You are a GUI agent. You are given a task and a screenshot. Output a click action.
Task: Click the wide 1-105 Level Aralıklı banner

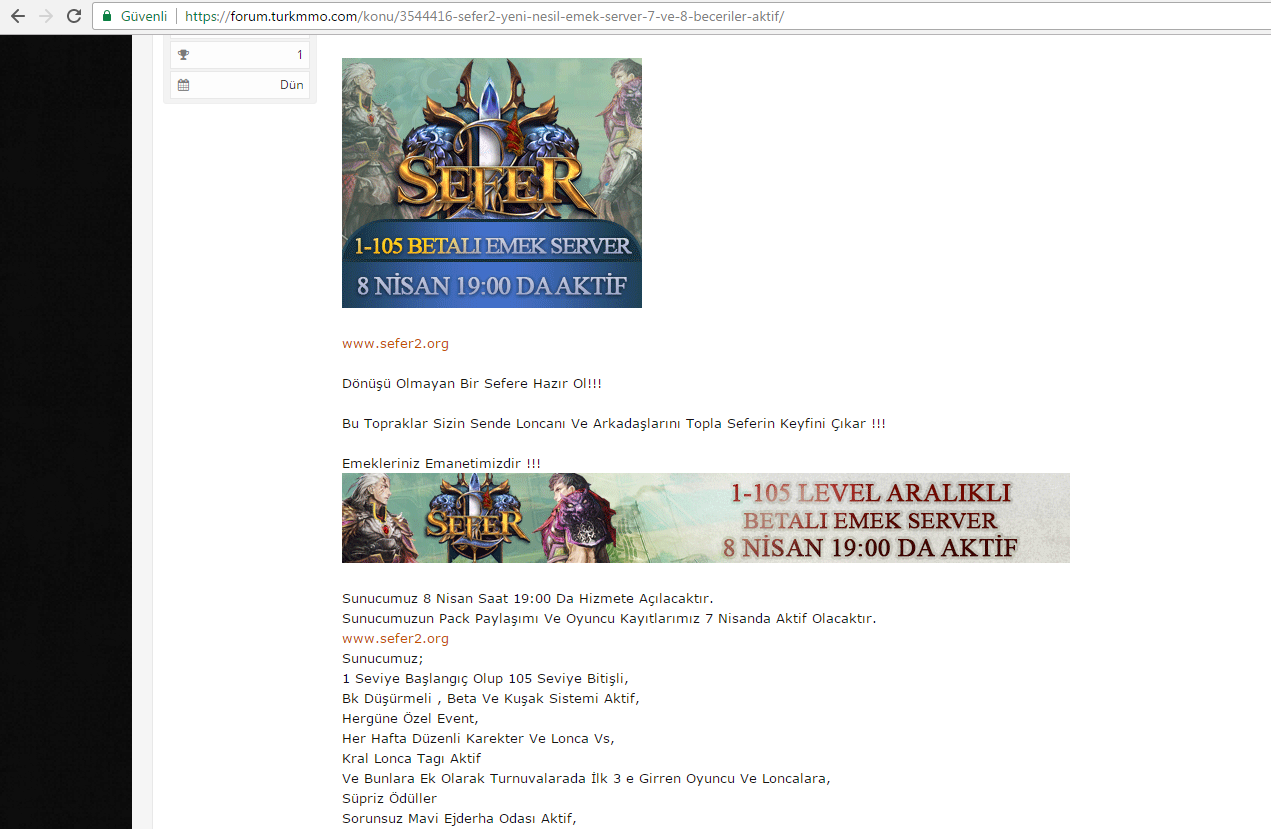coord(706,518)
